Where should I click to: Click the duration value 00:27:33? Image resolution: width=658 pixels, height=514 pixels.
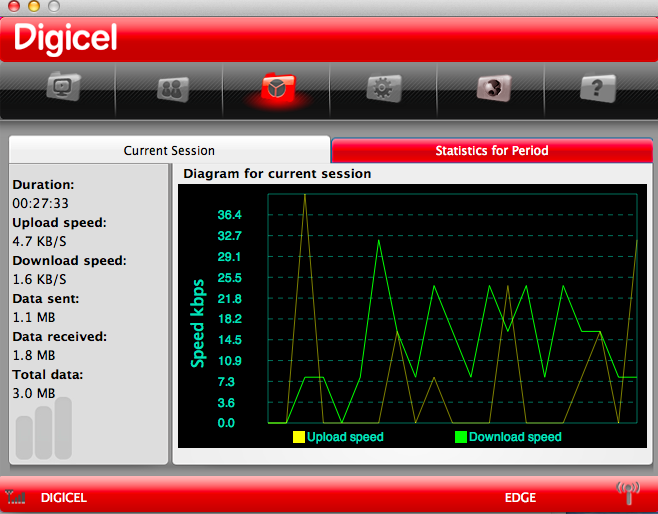coord(40,204)
